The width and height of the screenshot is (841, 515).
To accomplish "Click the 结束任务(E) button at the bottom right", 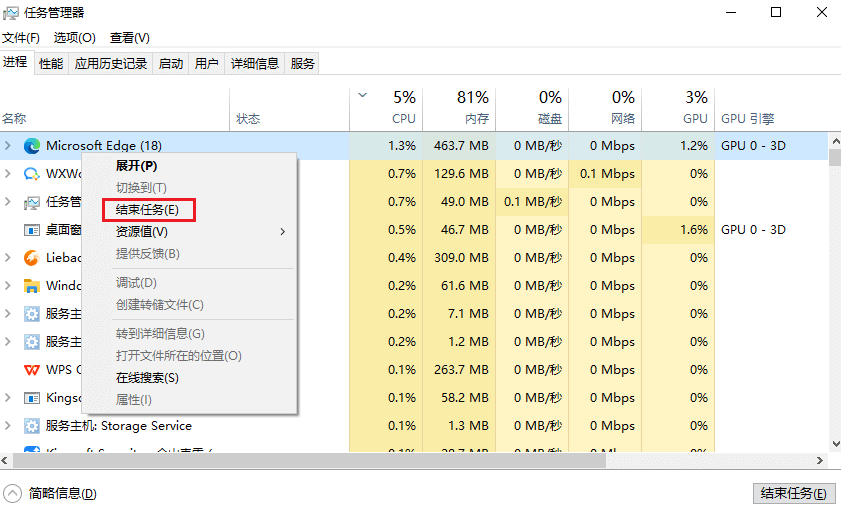I will (x=794, y=494).
